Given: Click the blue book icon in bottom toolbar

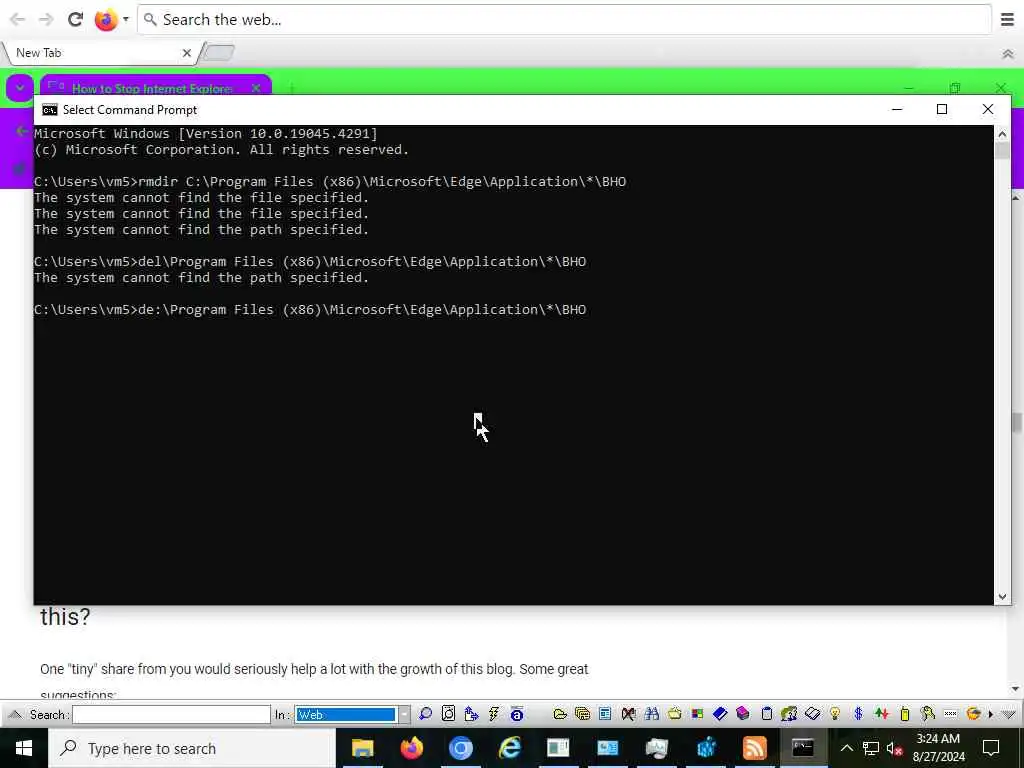Looking at the screenshot, I should coord(720,714).
